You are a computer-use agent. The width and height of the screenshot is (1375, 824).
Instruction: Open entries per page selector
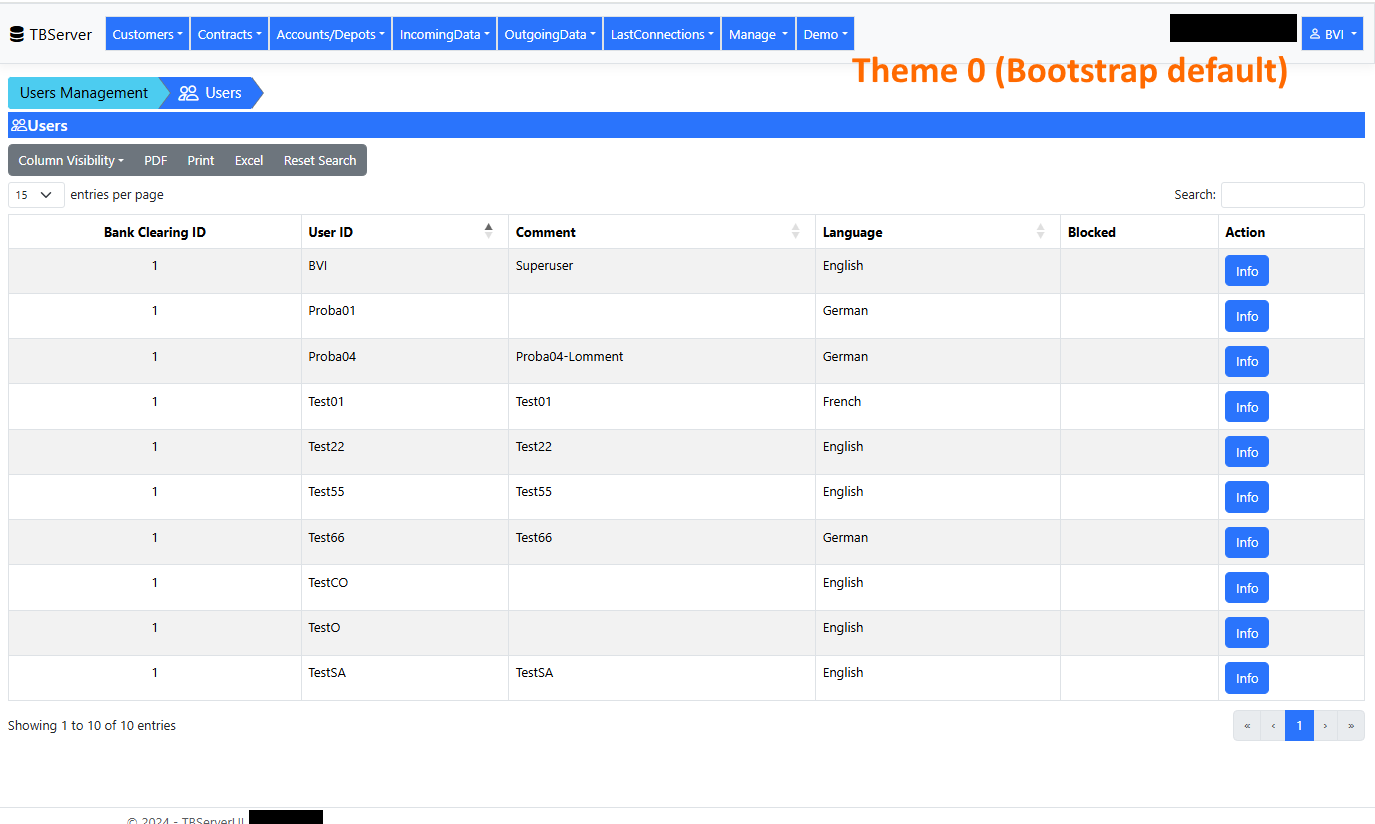pyautogui.click(x=36, y=195)
